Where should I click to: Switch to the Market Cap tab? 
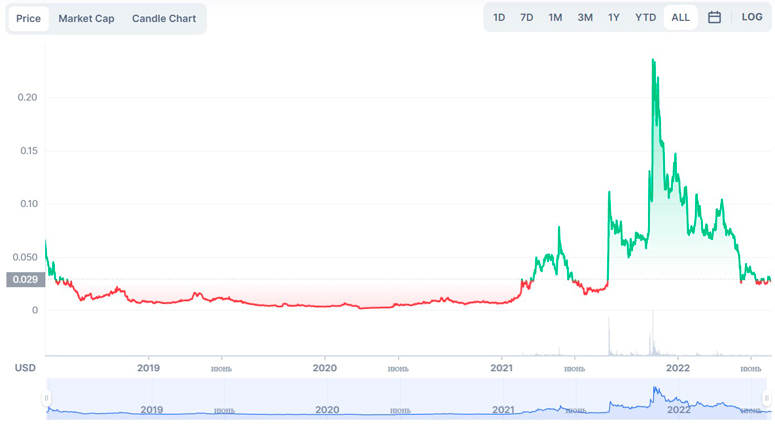(x=86, y=19)
